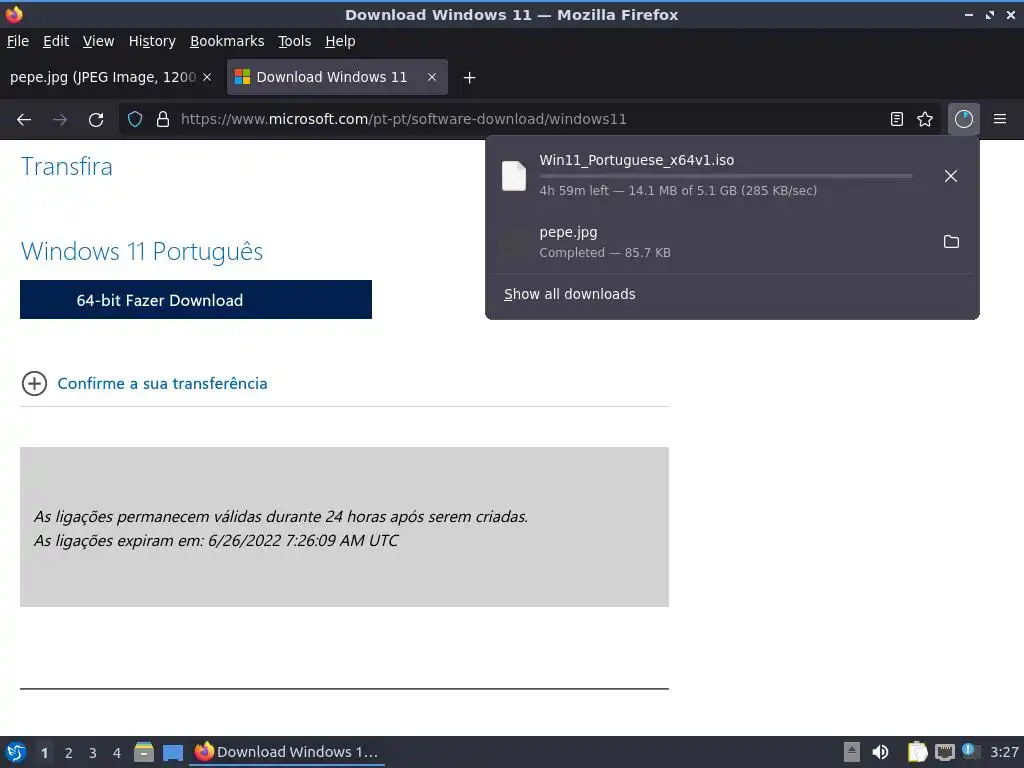Open the volume control in tray
The height and width of the screenshot is (768, 1024).
pyautogui.click(x=880, y=752)
